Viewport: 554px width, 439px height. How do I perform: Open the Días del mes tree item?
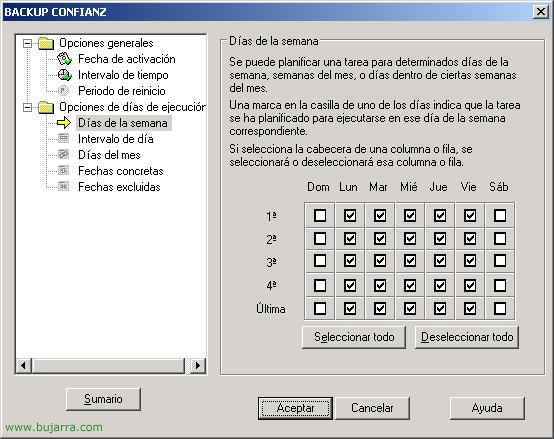(109, 155)
